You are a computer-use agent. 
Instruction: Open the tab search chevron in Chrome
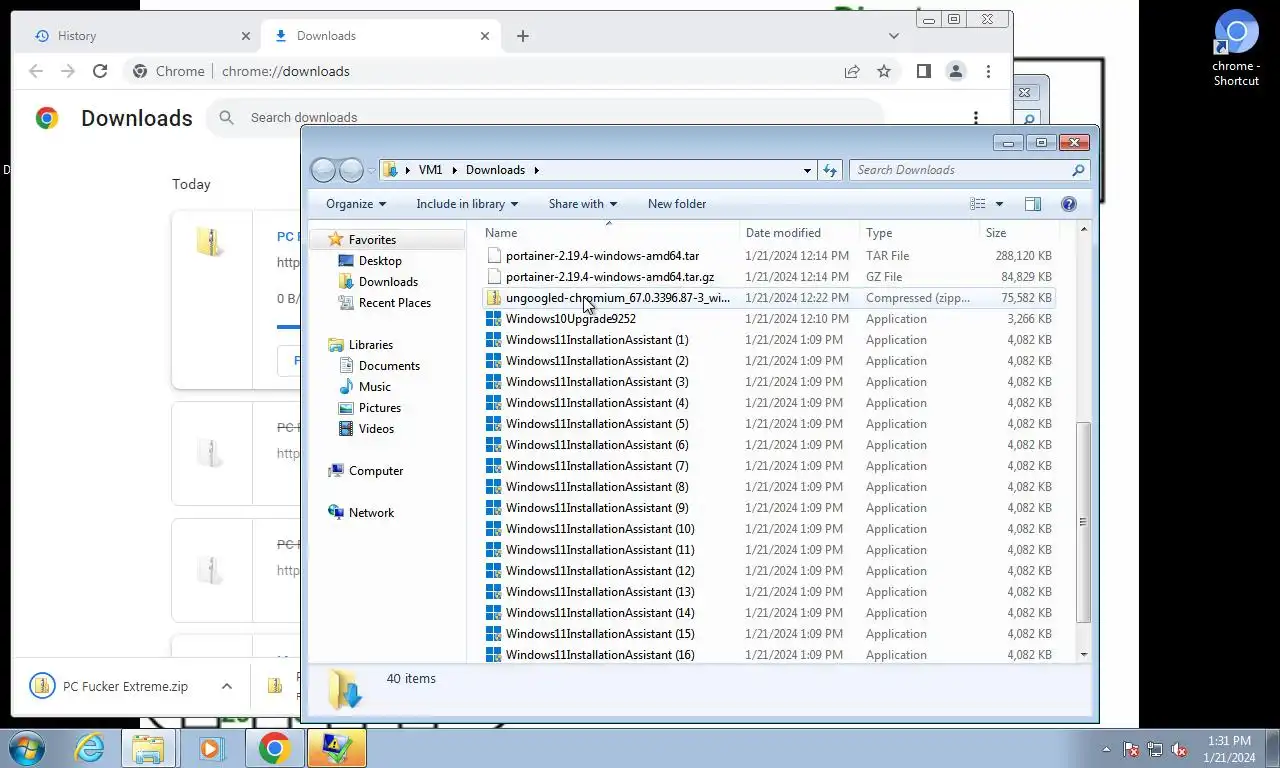coord(894,36)
